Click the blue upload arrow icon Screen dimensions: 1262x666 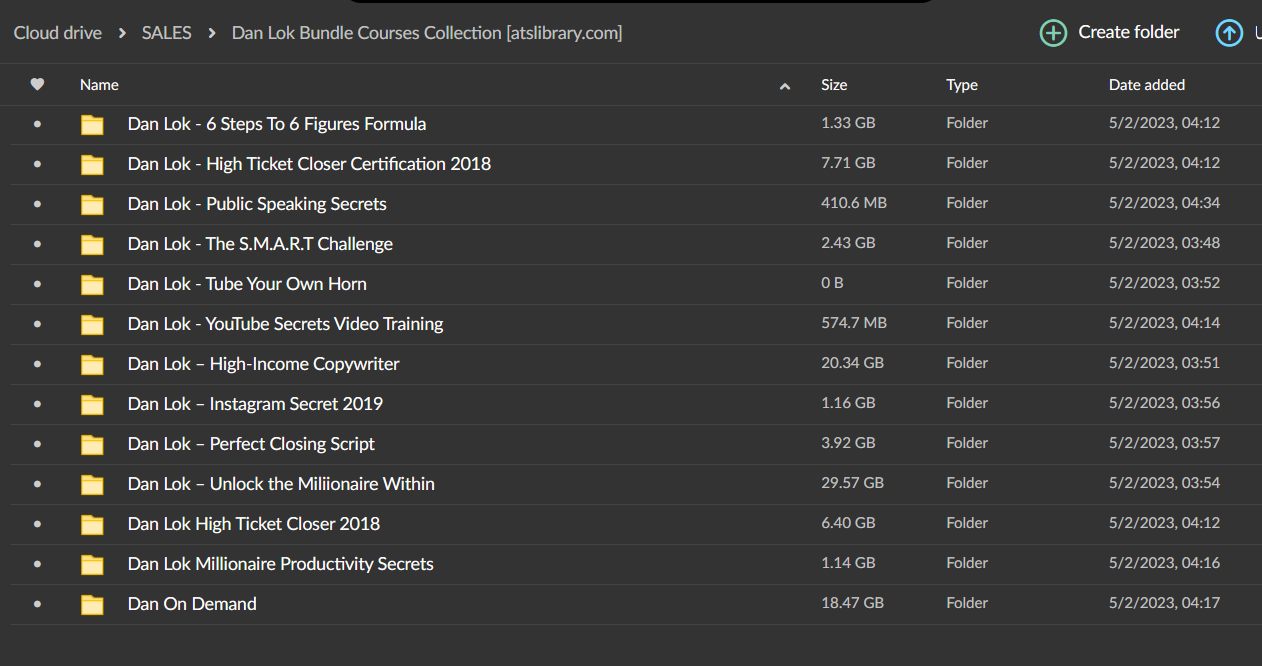point(1229,32)
